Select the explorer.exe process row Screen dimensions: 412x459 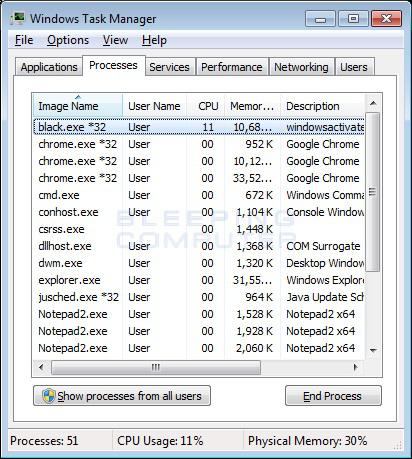click(x=199, y=280)
